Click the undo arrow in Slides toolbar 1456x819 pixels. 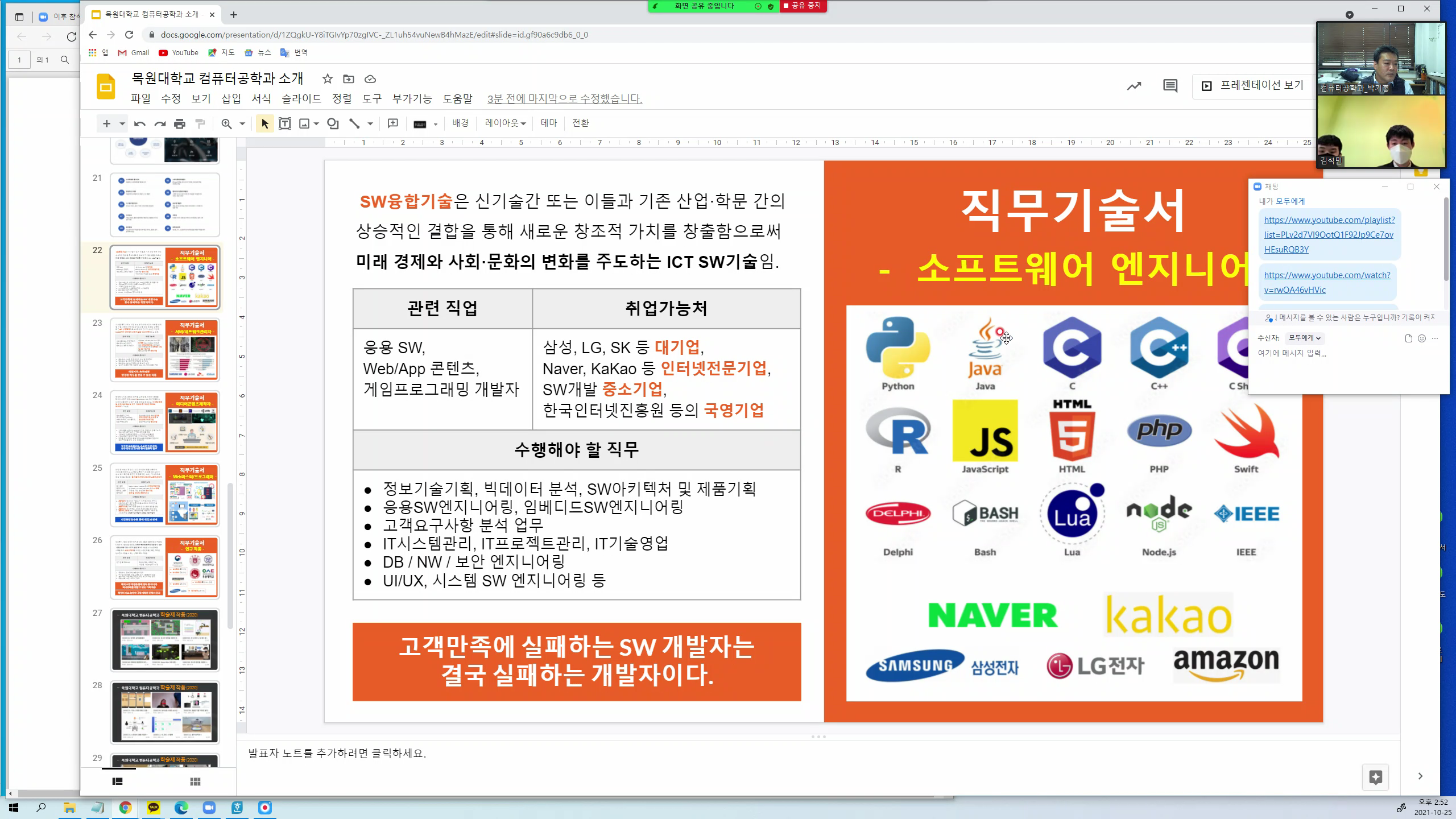pos(139,123)
